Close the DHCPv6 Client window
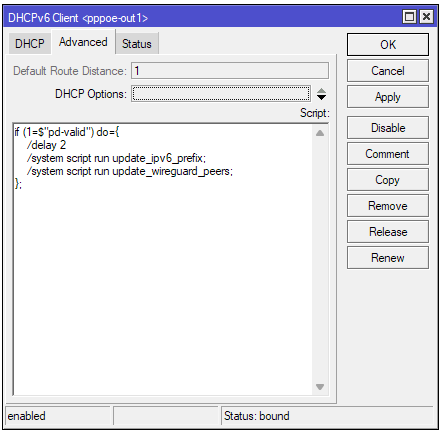This screenshot has width=440, height=431. point(426,16)
